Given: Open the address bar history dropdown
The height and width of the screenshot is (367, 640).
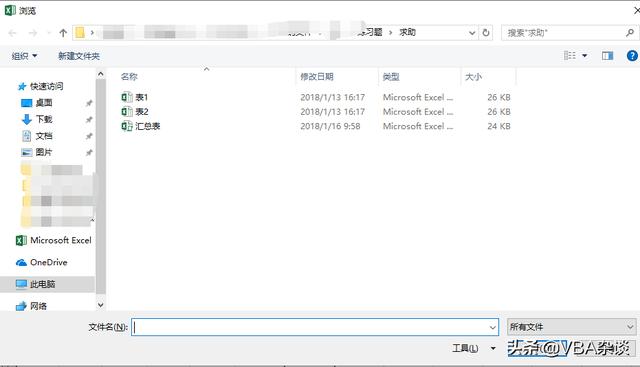Looking at the screenshot, I should tap(472, 33).
